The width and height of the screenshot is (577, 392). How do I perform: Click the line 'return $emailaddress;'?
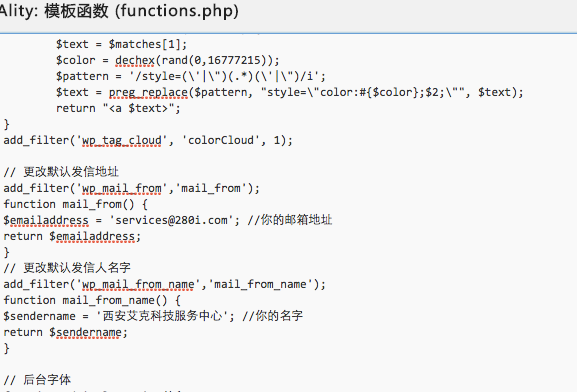(72, 236)
